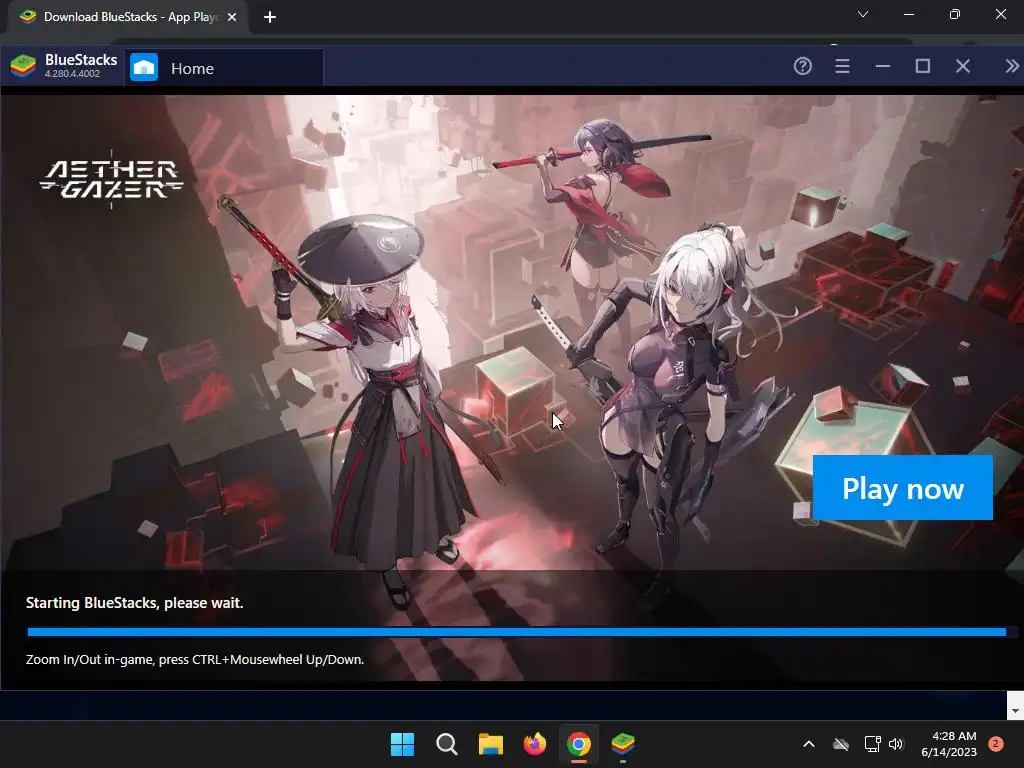1024x768 pixels.
Task: Open a new browser tab
Action: click(270, 17)
